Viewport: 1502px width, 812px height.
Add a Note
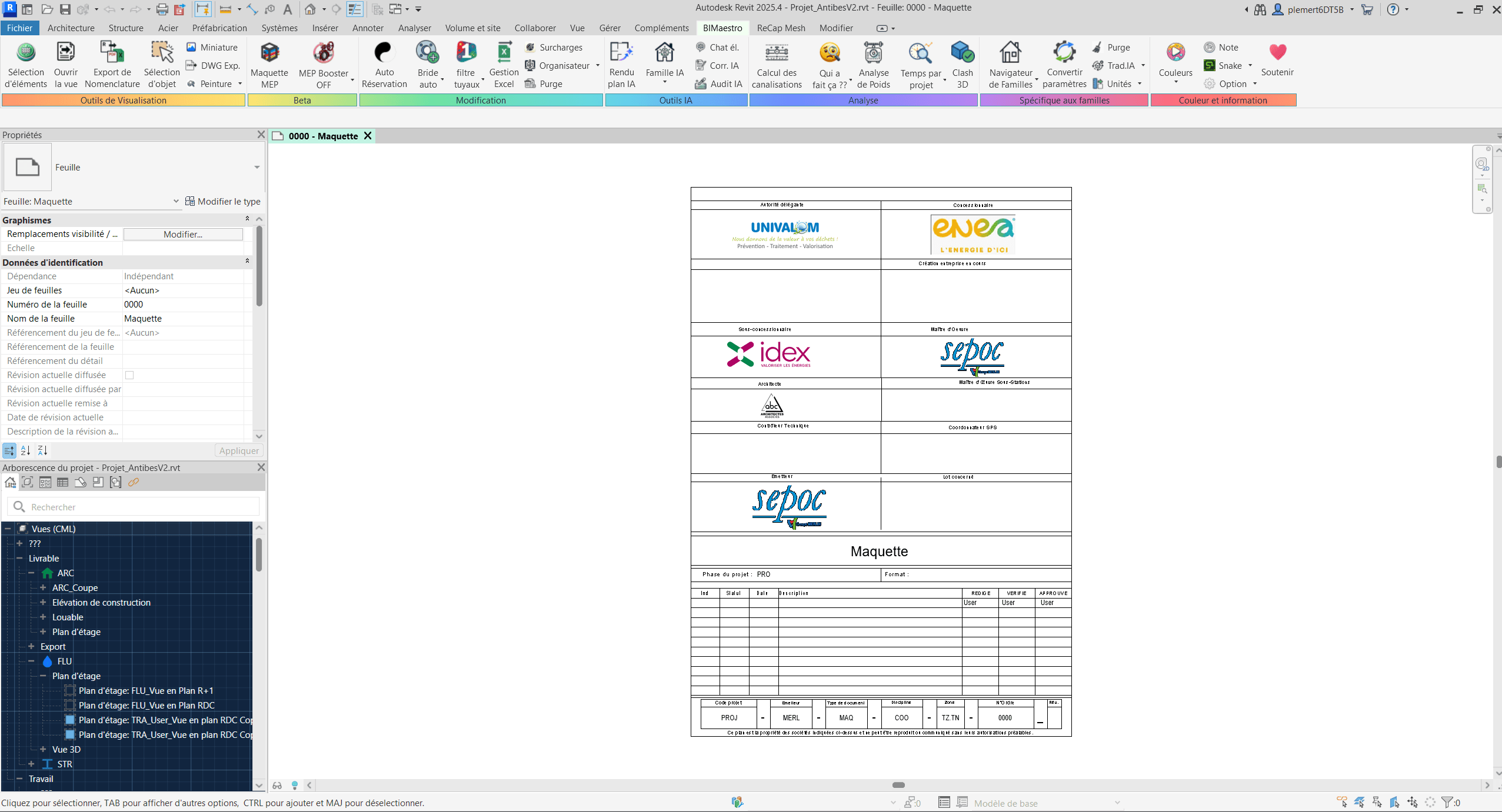tap(1221, 47)
